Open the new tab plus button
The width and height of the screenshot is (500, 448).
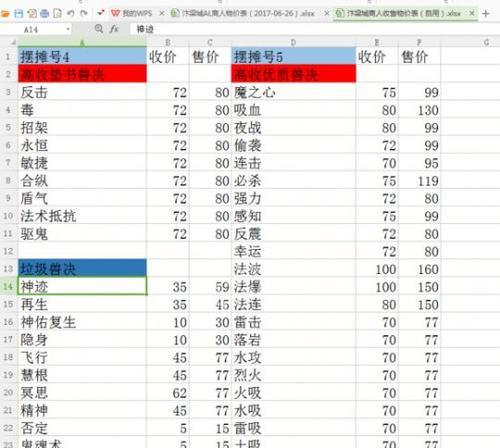click(x=486, y=14)
